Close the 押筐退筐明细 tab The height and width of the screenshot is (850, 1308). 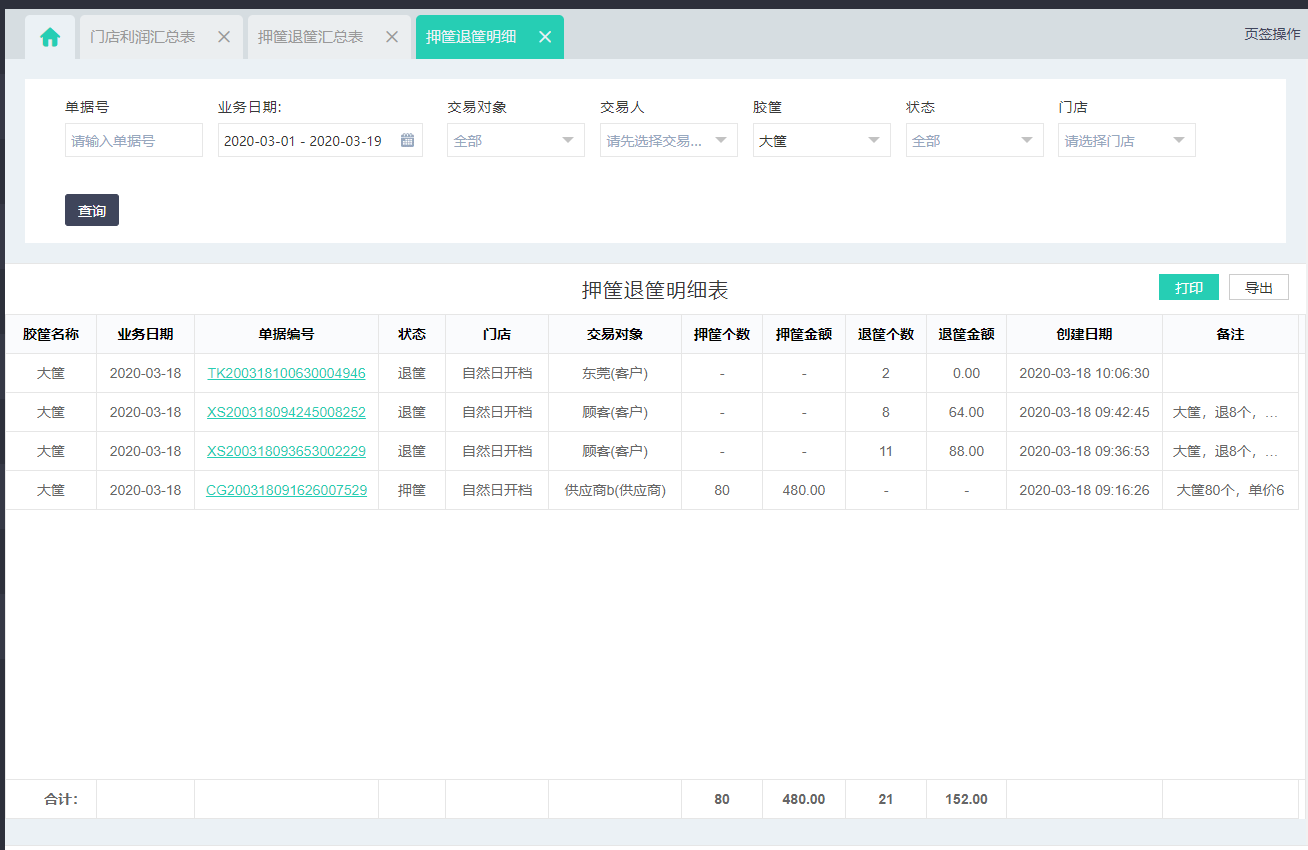[545, 37]
